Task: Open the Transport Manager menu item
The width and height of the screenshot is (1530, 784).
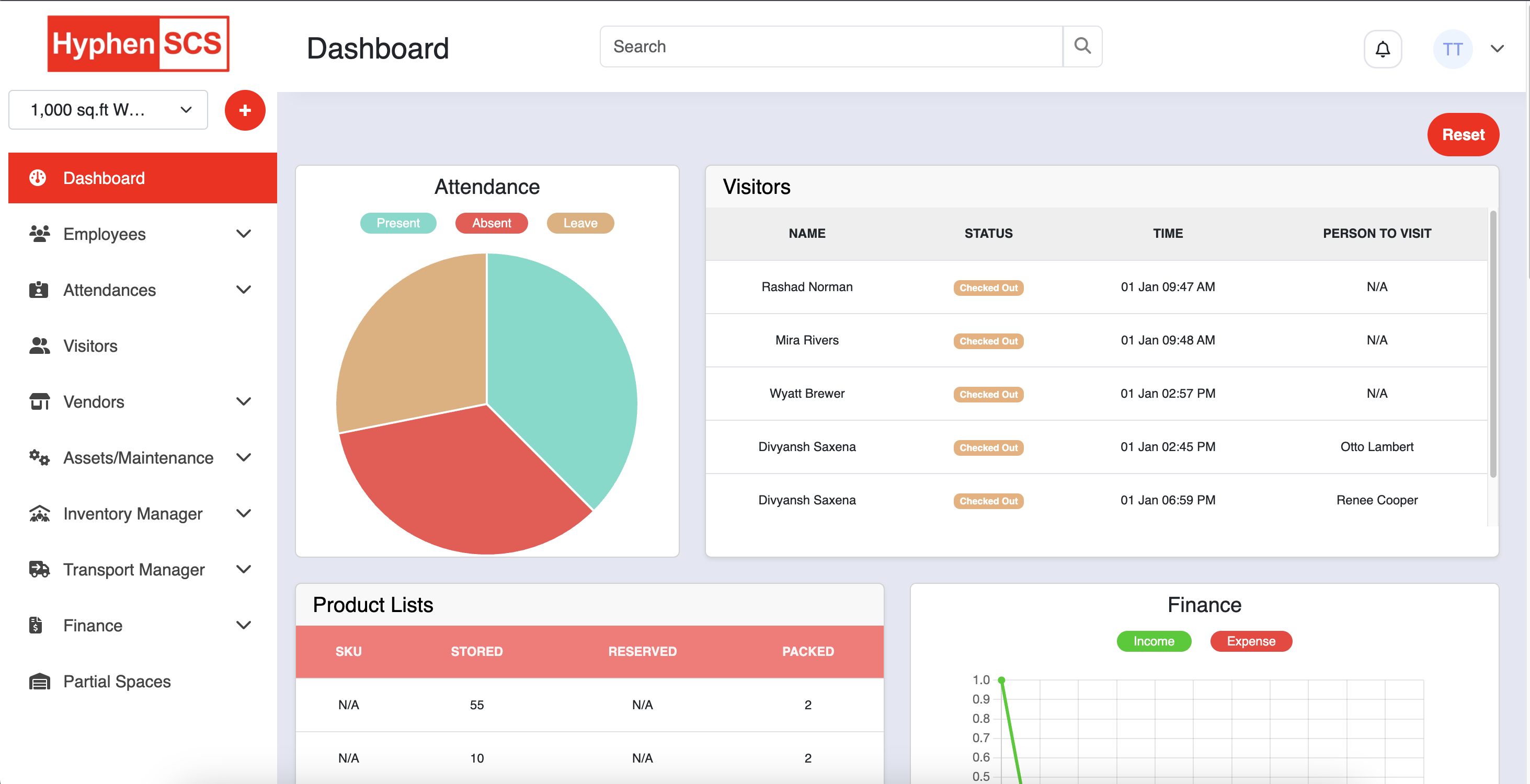Action: (x=143, y=569)
